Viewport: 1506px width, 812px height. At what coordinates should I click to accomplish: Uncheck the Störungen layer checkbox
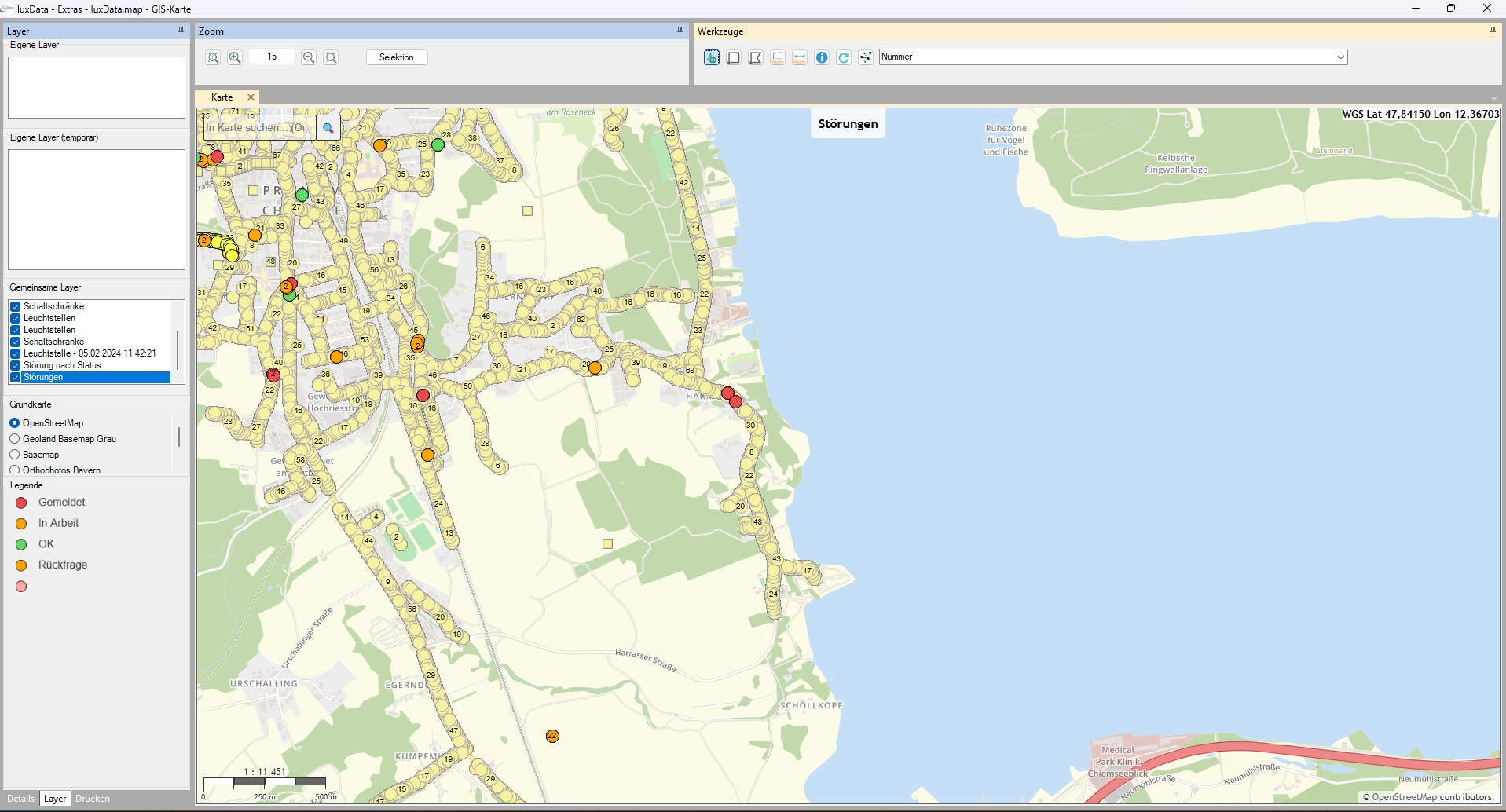pyautogui.click(x=15, y=378)
